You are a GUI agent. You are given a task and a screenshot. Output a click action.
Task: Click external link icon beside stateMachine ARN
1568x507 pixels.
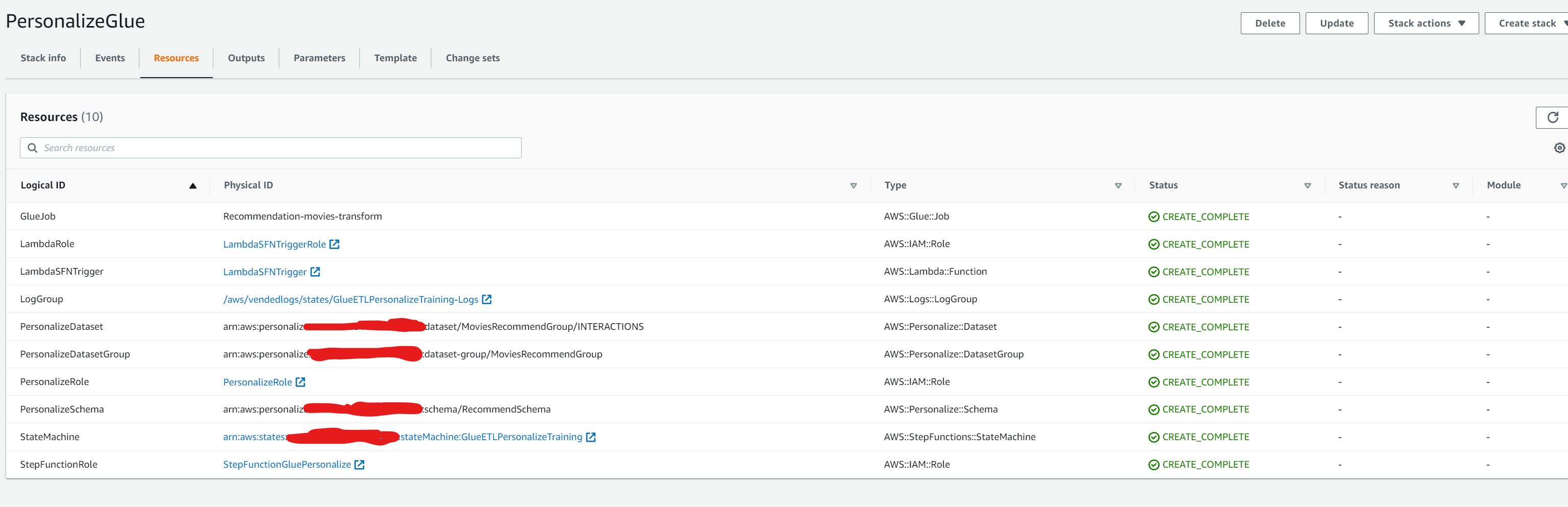[591, 437]
